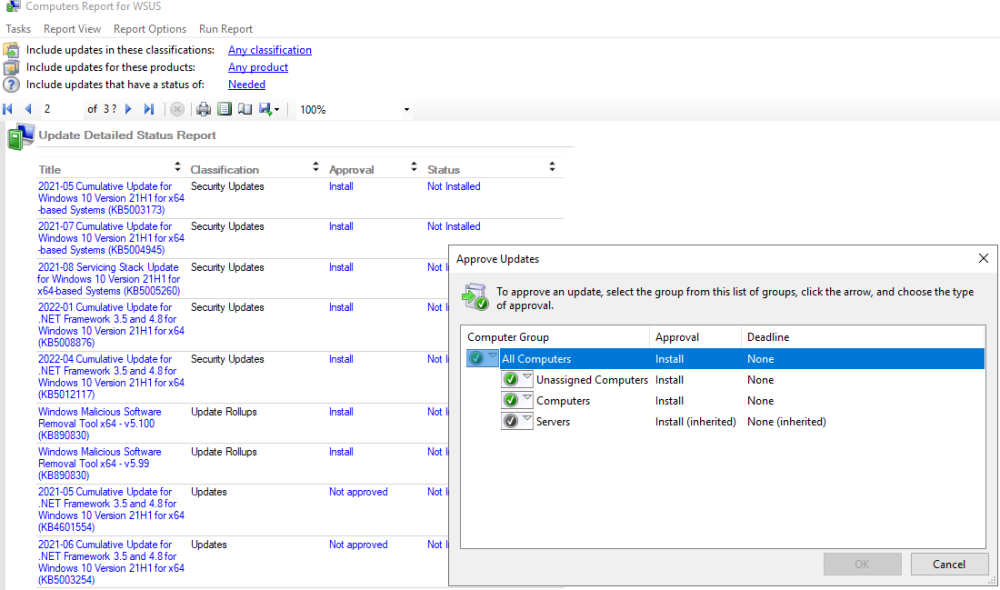Open KB4601554 .NET Framework update link
Viewport: 1000px width, 590px height.
111,509
